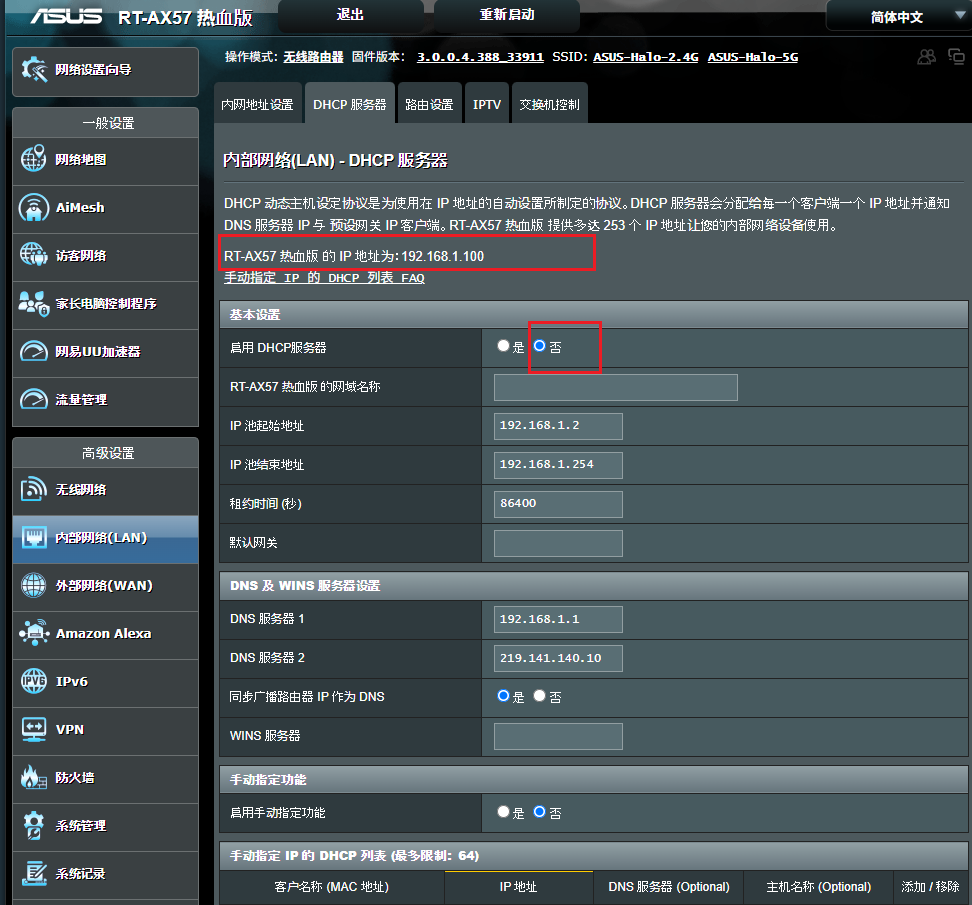This screenshot has width=972, height=905.
Task: Click the firmware version link
Action: (x=480, y=57)
